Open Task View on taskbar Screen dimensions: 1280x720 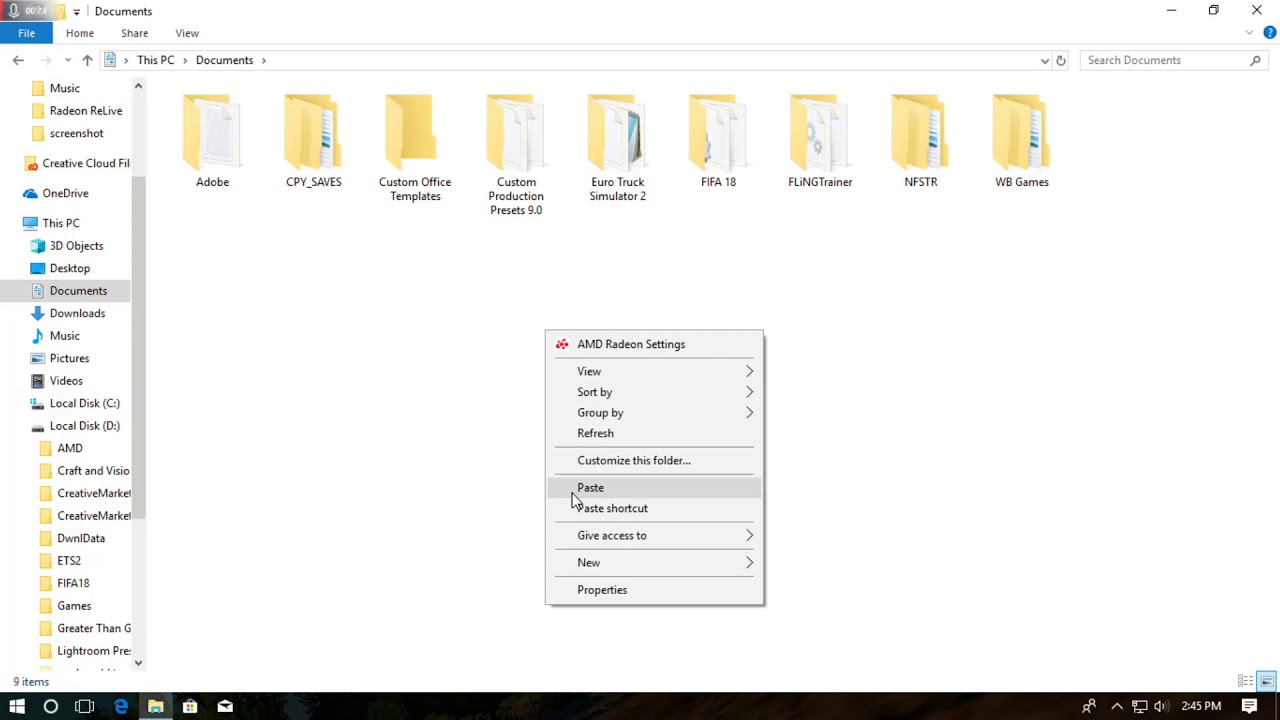coord(85,706)
